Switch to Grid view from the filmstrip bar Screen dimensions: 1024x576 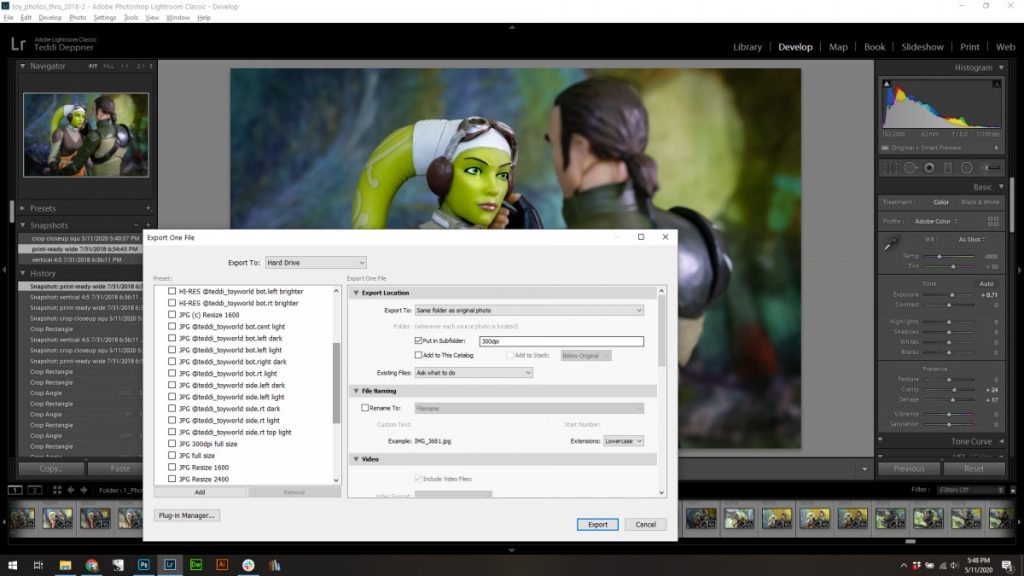(x=57, y=490)
